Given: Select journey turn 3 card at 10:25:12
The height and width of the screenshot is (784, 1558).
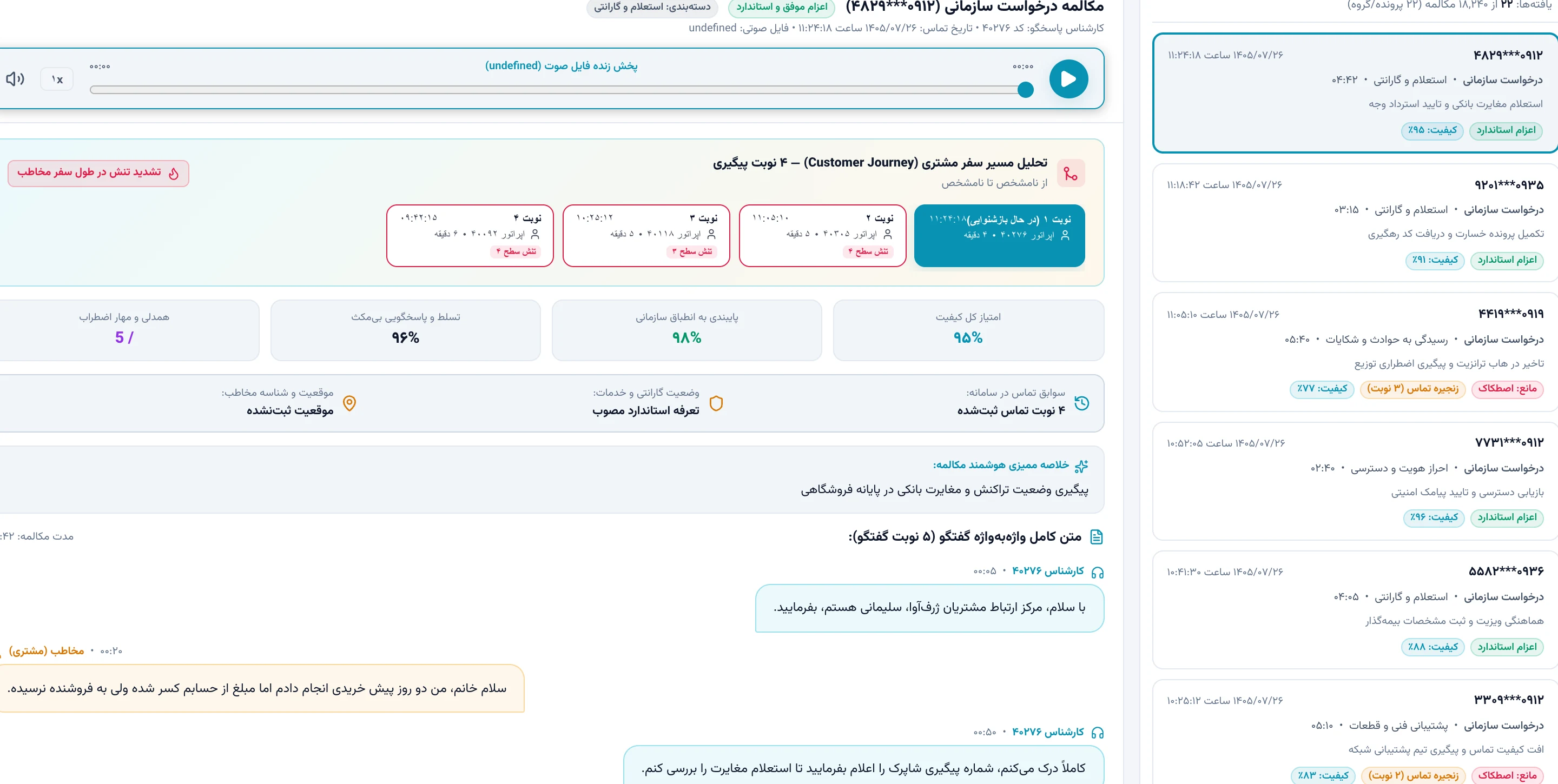Looking at the screenshot, I should click(646, 235).
